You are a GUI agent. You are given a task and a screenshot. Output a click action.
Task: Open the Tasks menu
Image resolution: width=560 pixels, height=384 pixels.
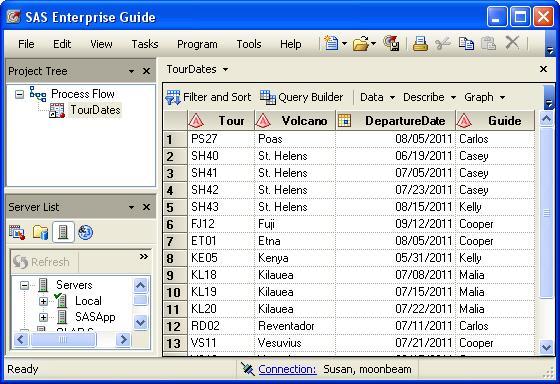[145, 44]
